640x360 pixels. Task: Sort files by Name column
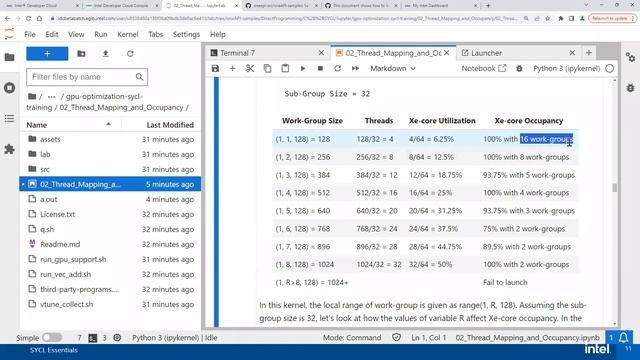point(69,125)
